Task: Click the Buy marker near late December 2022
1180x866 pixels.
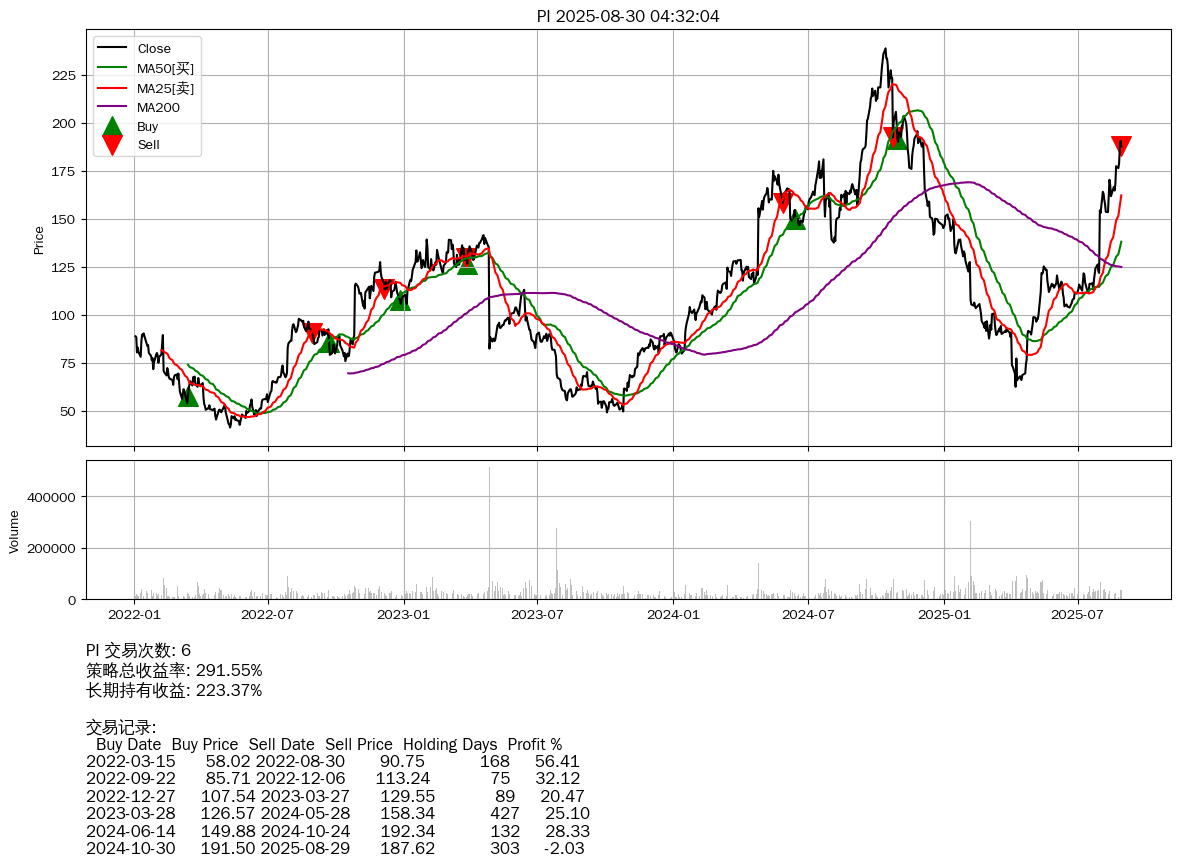Action: coord(399,300)
